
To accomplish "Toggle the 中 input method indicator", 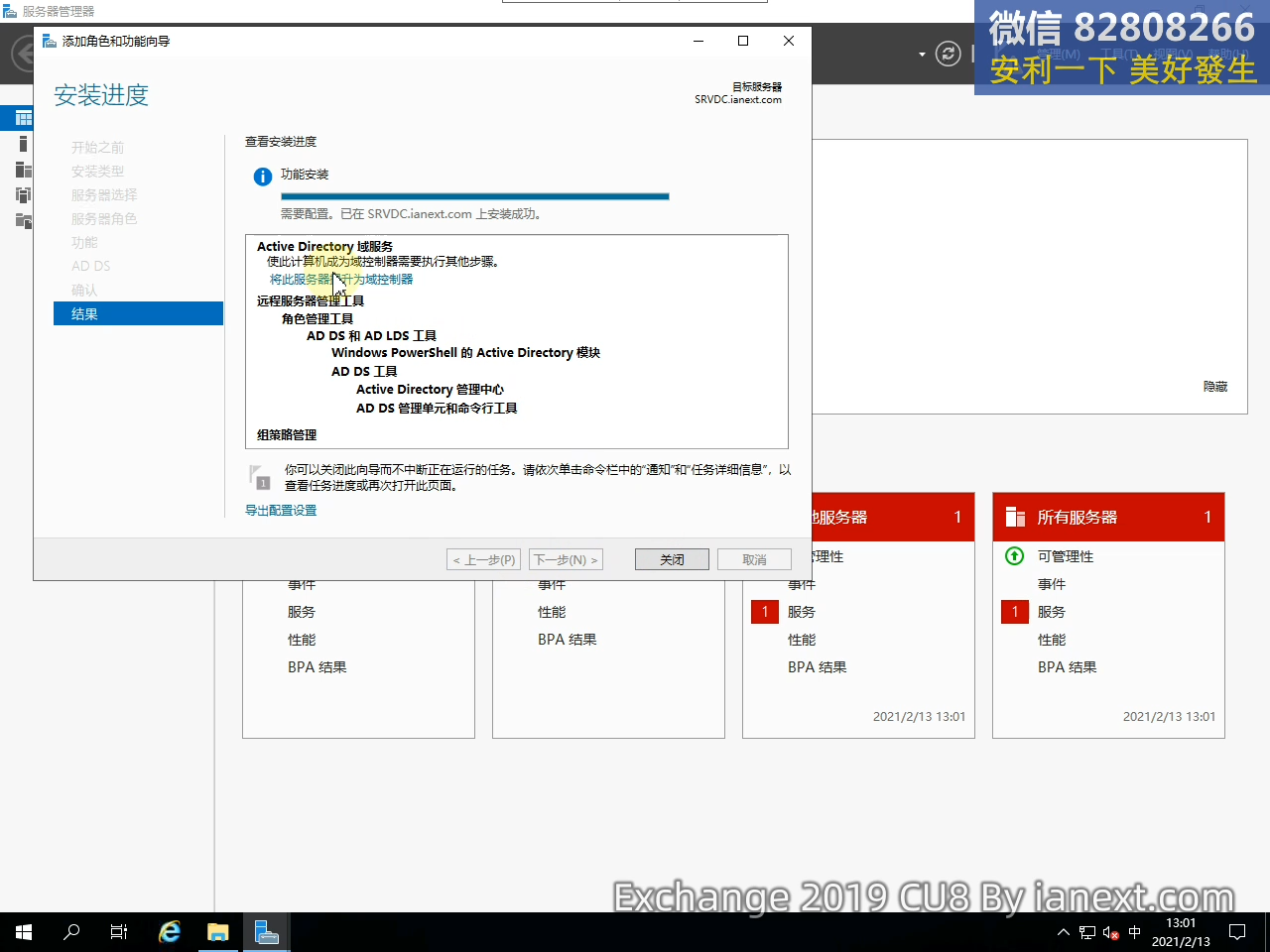I will (x=1135, y=932).
